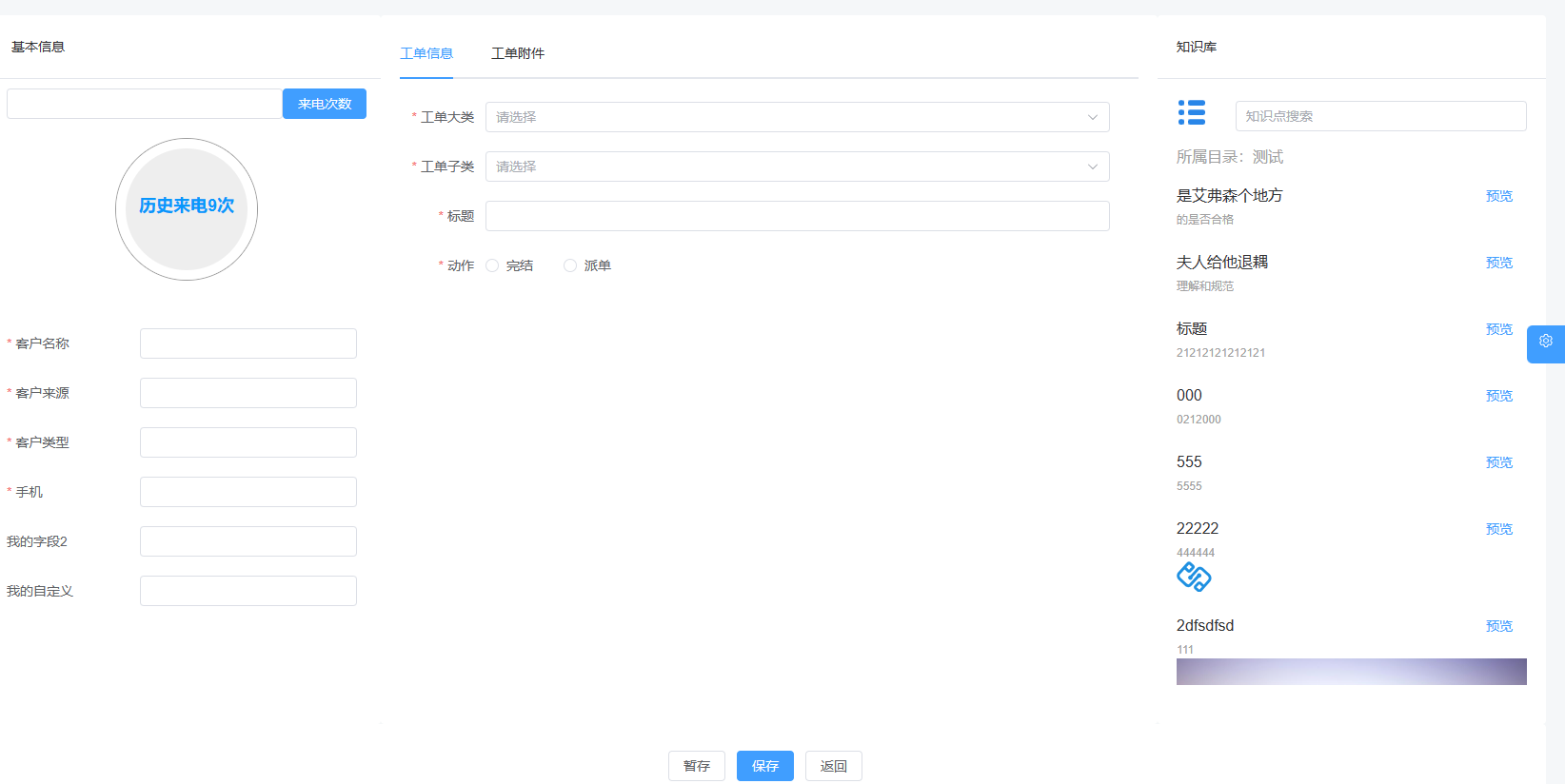Viewport: 1565px width, 784px height.
Task: Click the 暂存 button
Action: (697, 766)
